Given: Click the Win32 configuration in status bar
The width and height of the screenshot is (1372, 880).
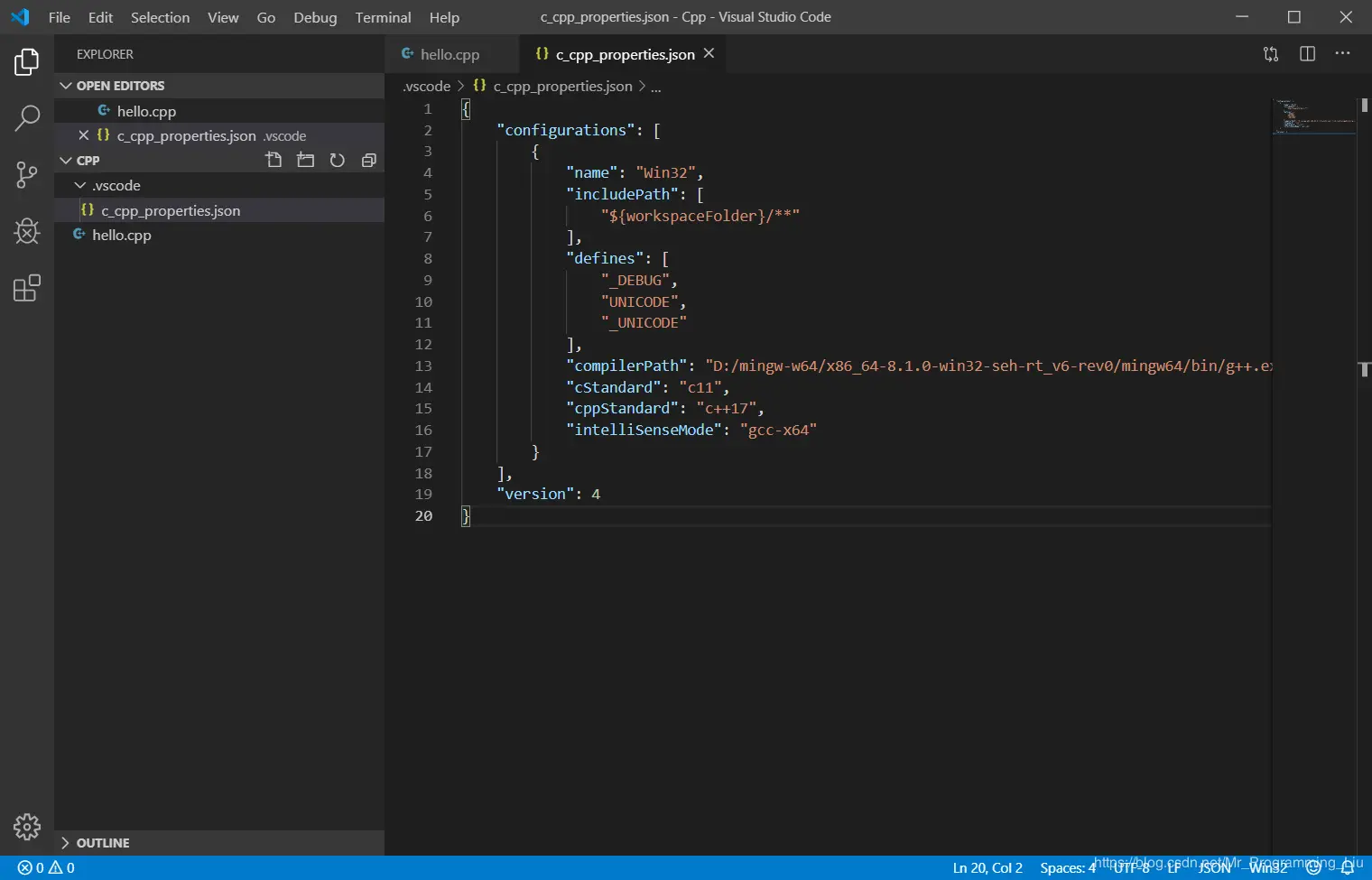Looking at the screenshot, I should (x=1268, y=867).
